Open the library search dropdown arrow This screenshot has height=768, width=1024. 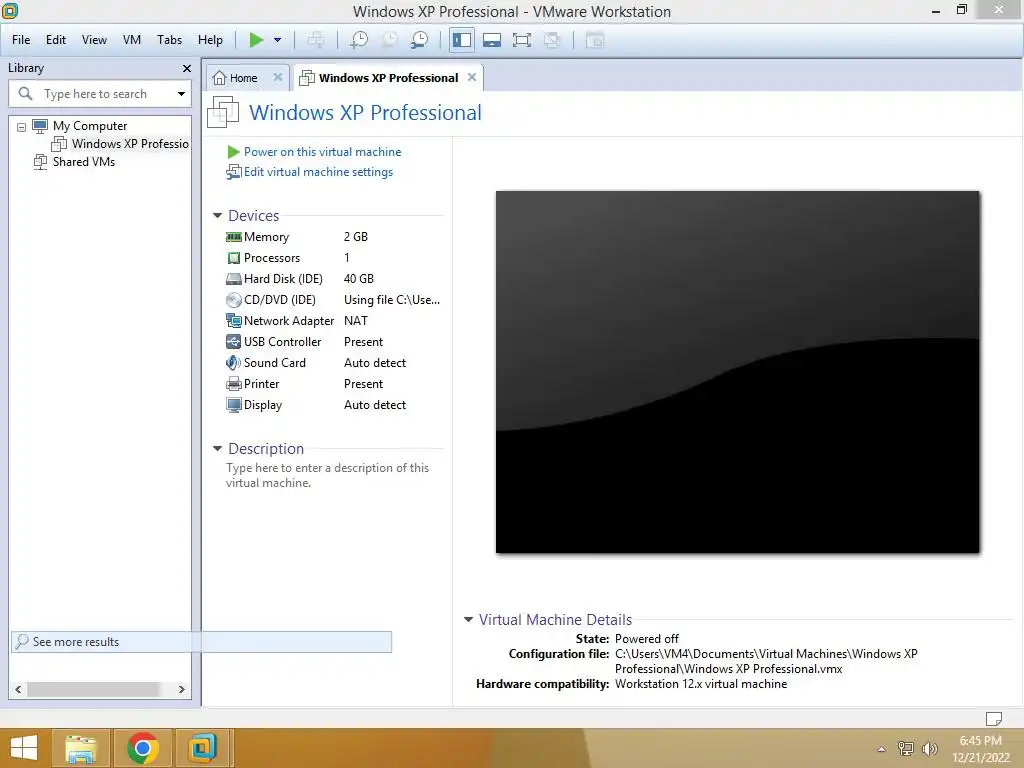point(181,94)
